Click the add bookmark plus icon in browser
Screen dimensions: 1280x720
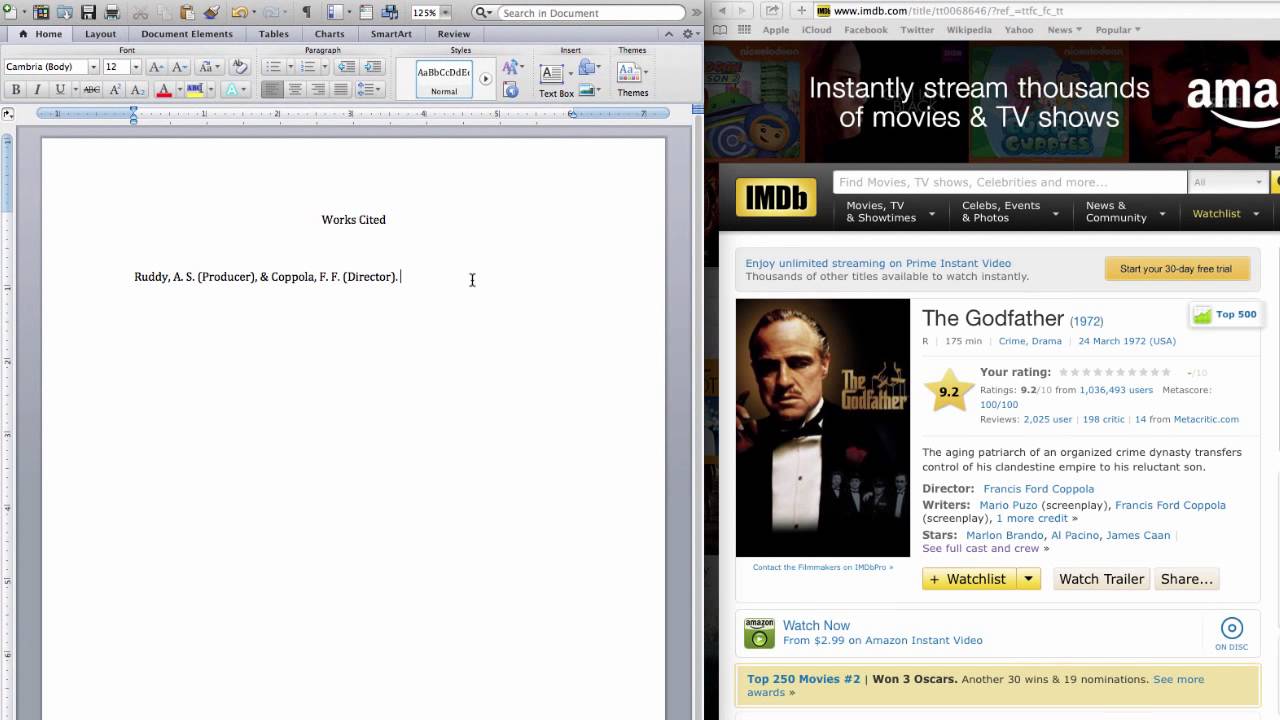tap(801, 10)
